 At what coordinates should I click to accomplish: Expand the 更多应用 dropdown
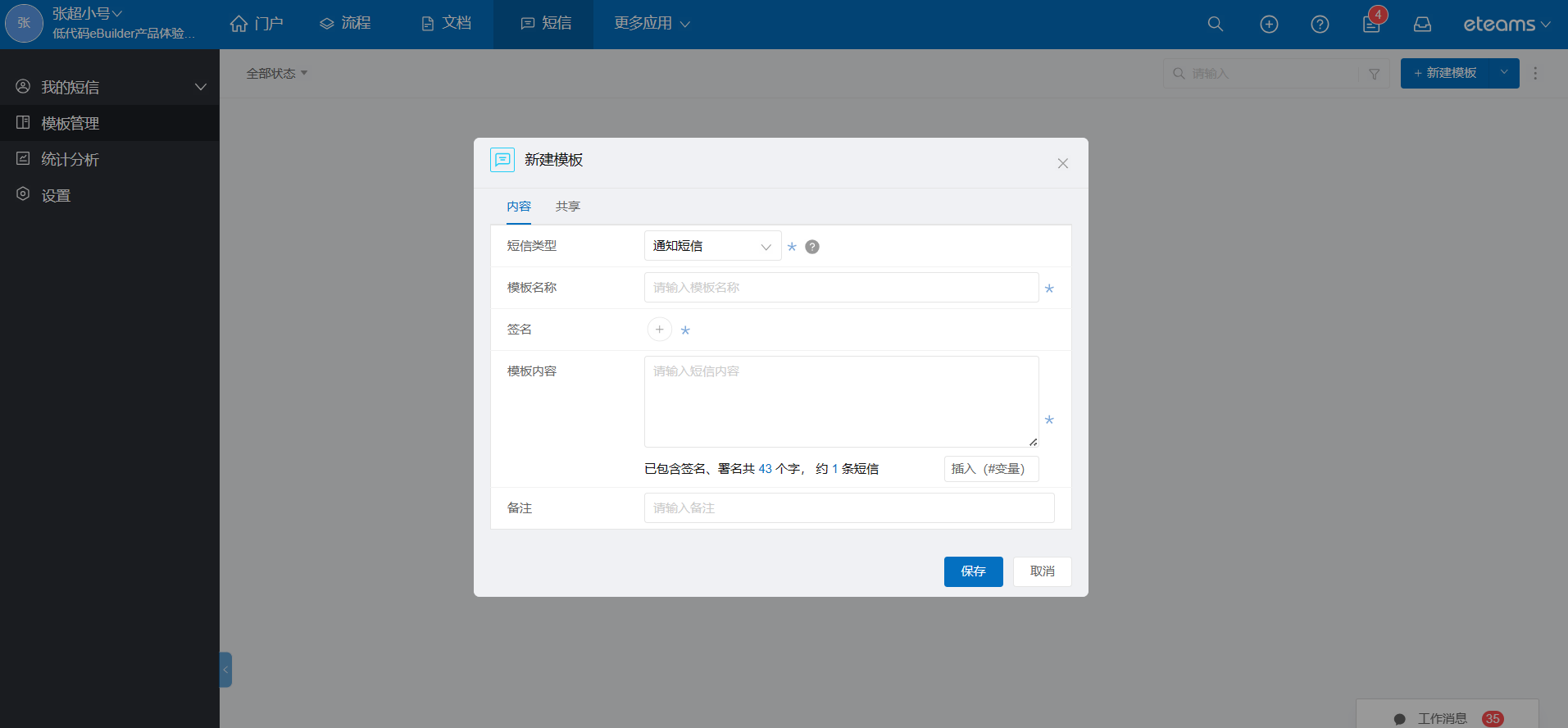click(x=652, y=24)
